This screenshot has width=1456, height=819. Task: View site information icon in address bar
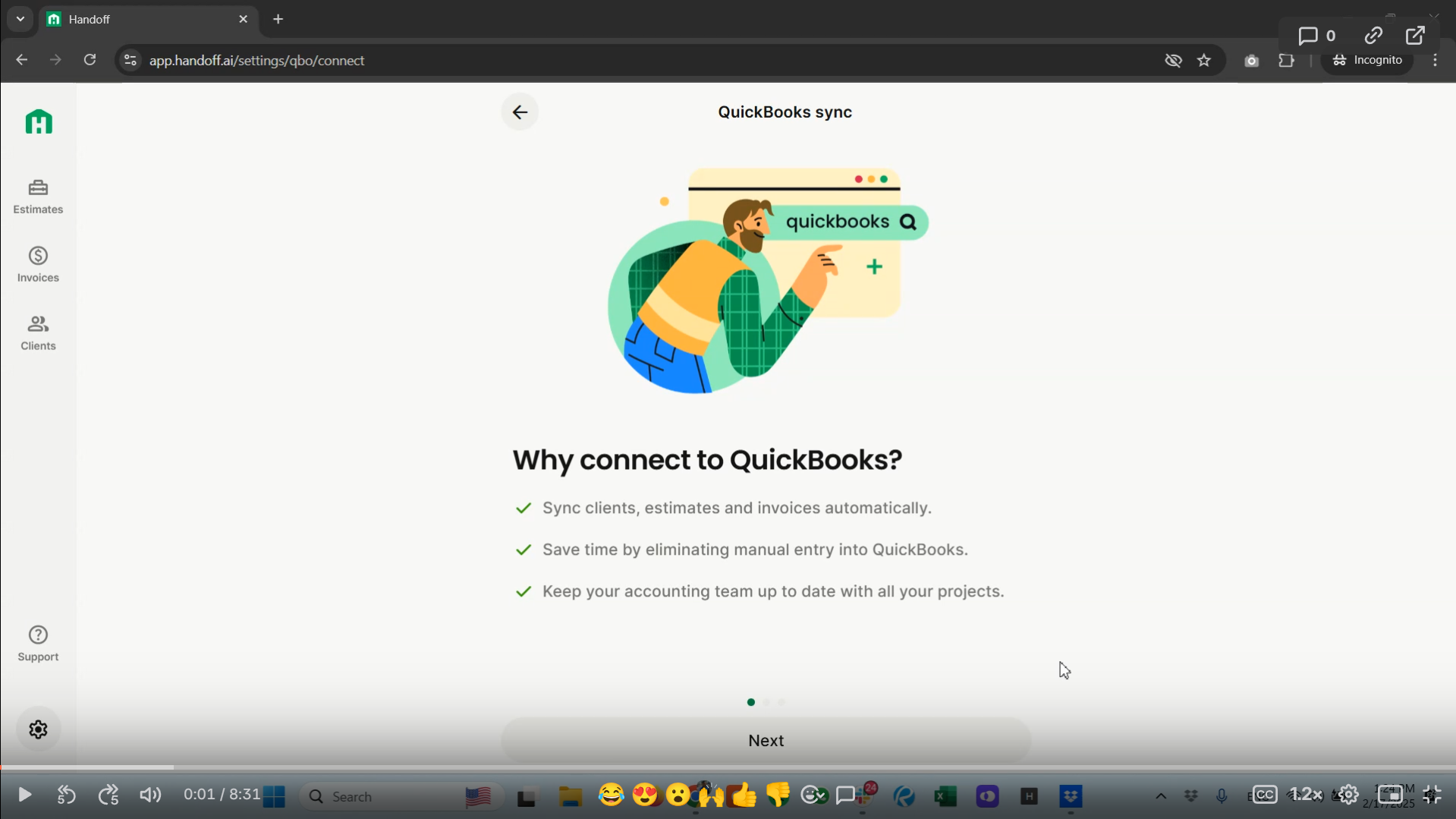131,60
